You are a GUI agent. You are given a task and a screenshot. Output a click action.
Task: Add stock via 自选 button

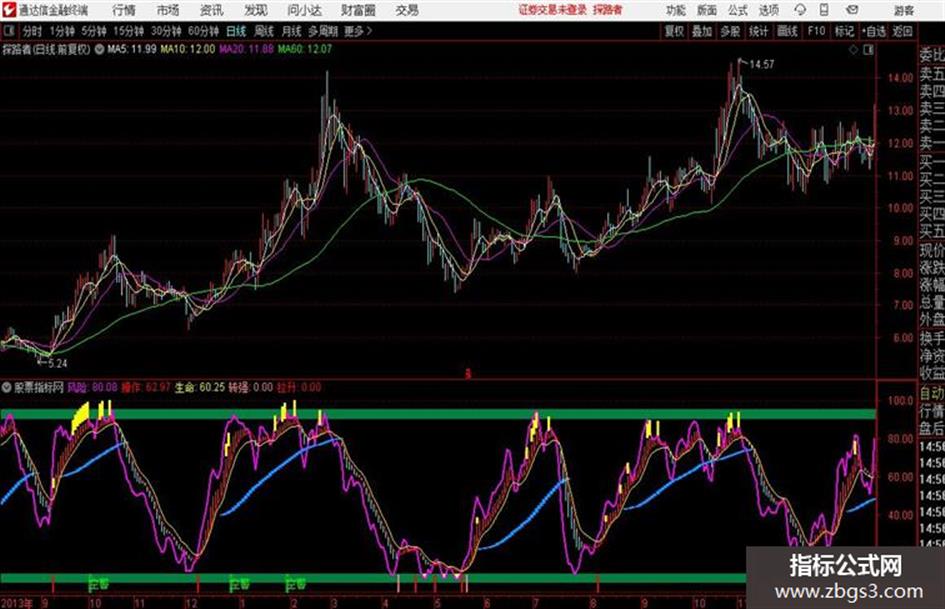pyautogui.click(x=874, y=31)
